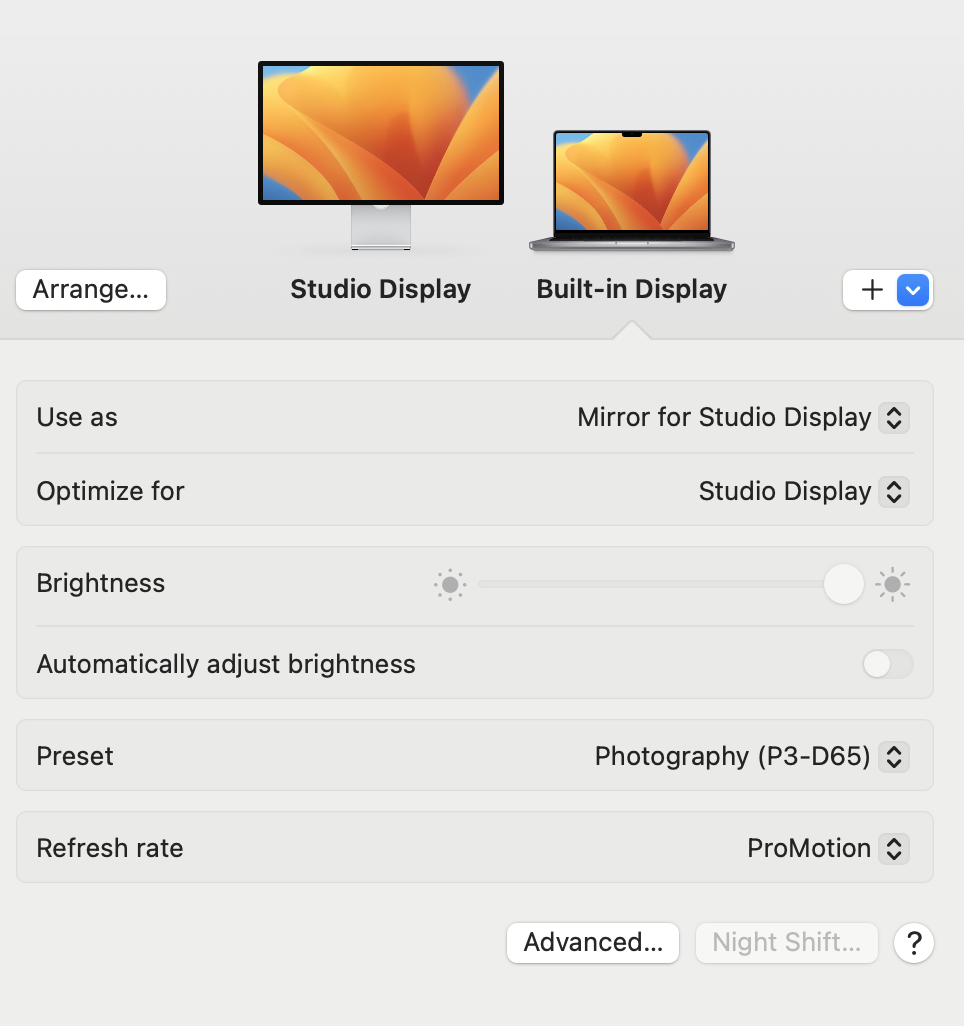Screen dimensions: 964x1026
Task: Click the Brightness slider knob
Action: click(843, 584)
